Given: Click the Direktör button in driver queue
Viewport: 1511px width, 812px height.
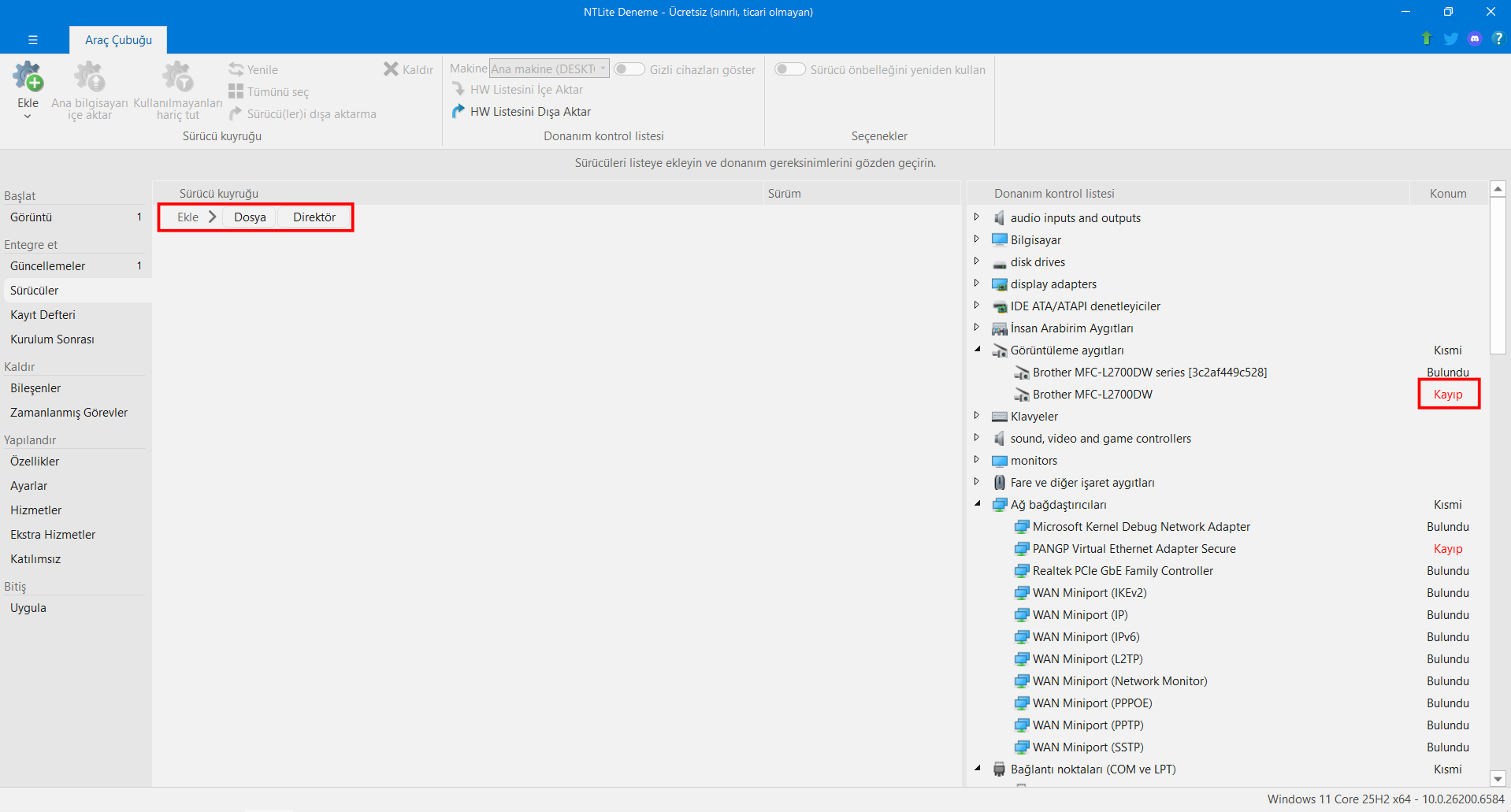Looking at the screenshot, I should tap(314, 217).
